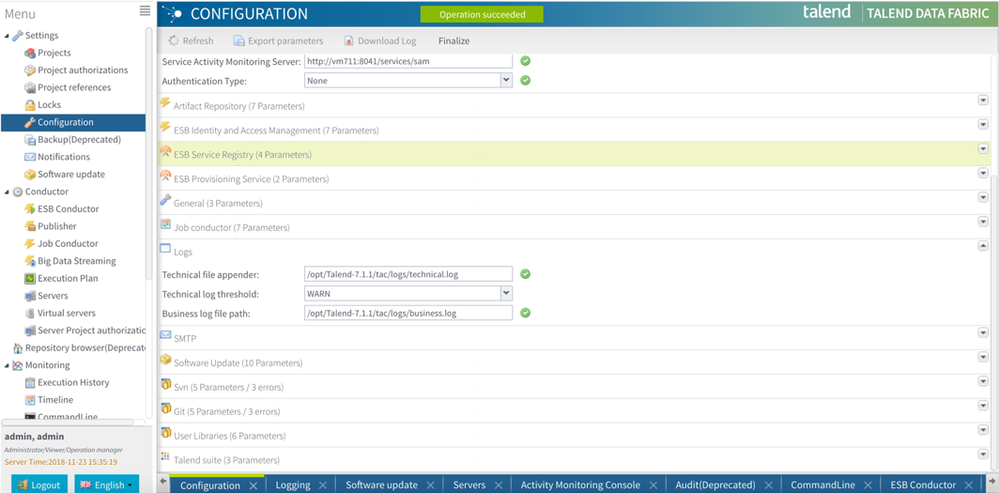
Task: Click Job conductor (7 Parameters) header
Action: click(573, 227)
